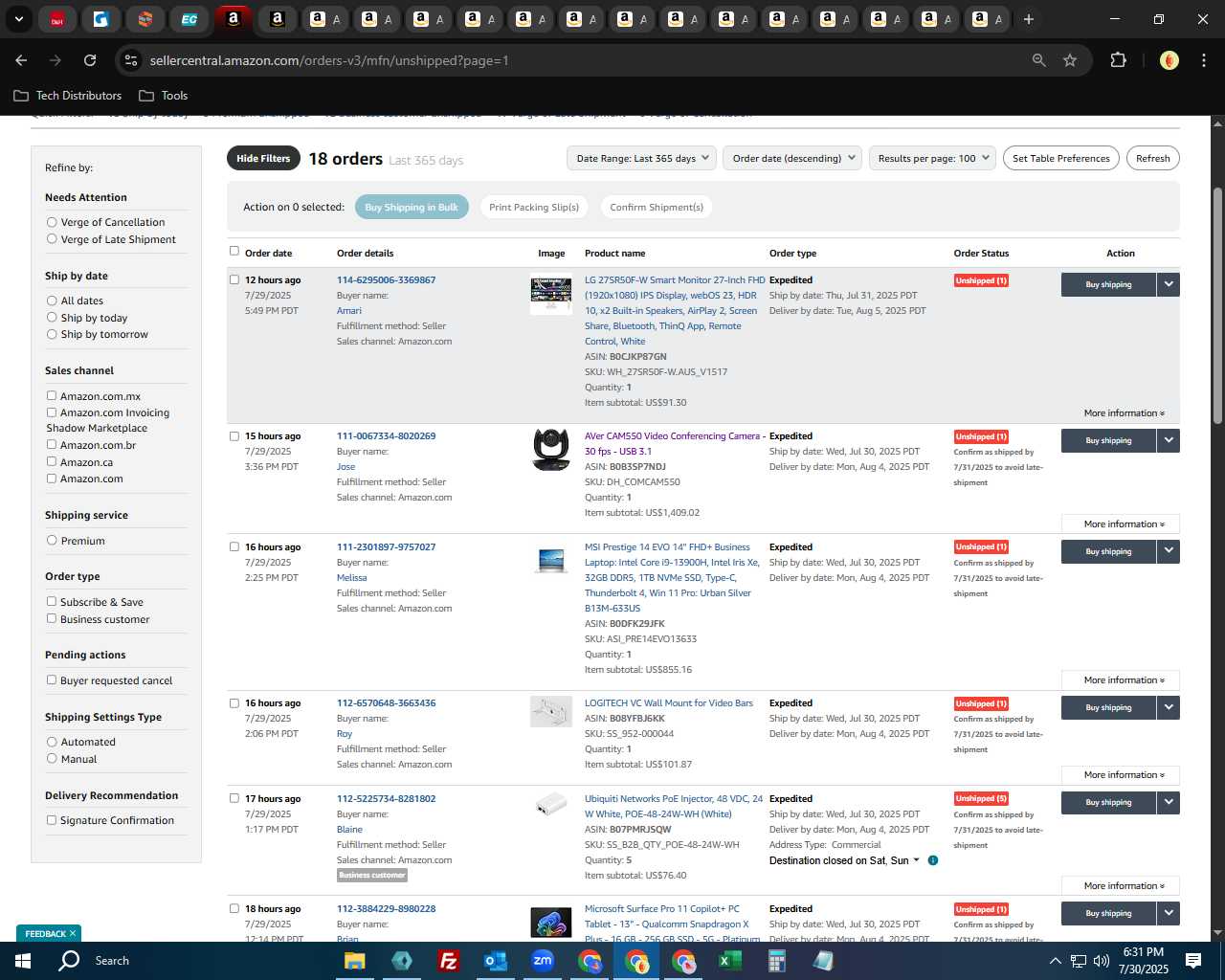
Task: Expand Buy shipping arrow for LG monitor order
Action: pyautogui.click(x=1169, y=284)
